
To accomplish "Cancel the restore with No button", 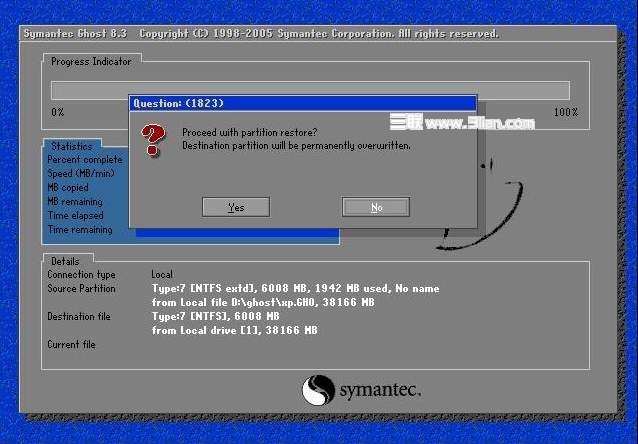I will [x=376, y=207].
